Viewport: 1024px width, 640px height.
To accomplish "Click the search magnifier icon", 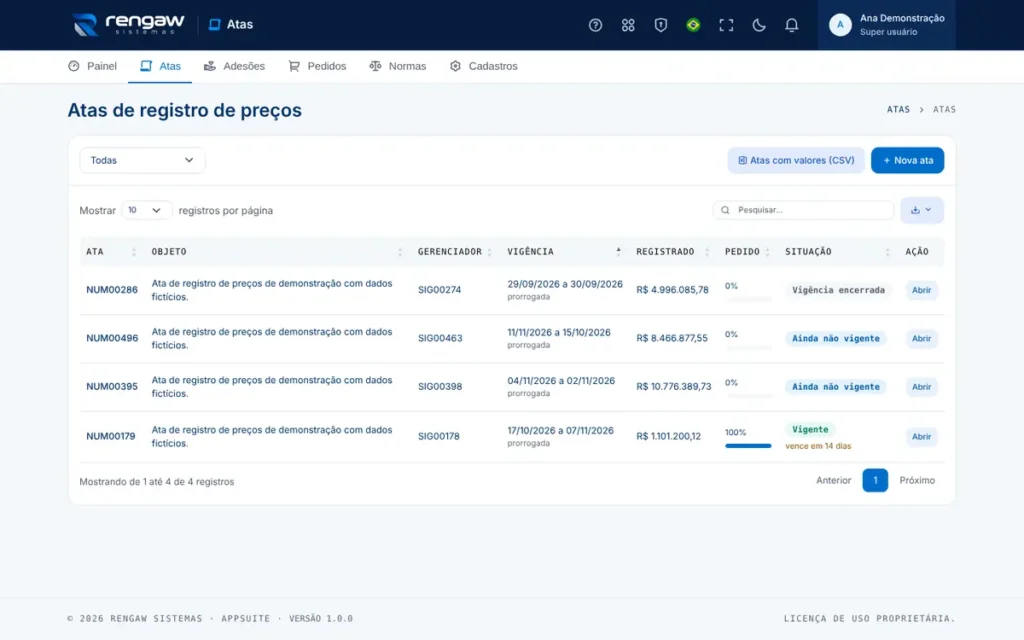I will 725,210.
